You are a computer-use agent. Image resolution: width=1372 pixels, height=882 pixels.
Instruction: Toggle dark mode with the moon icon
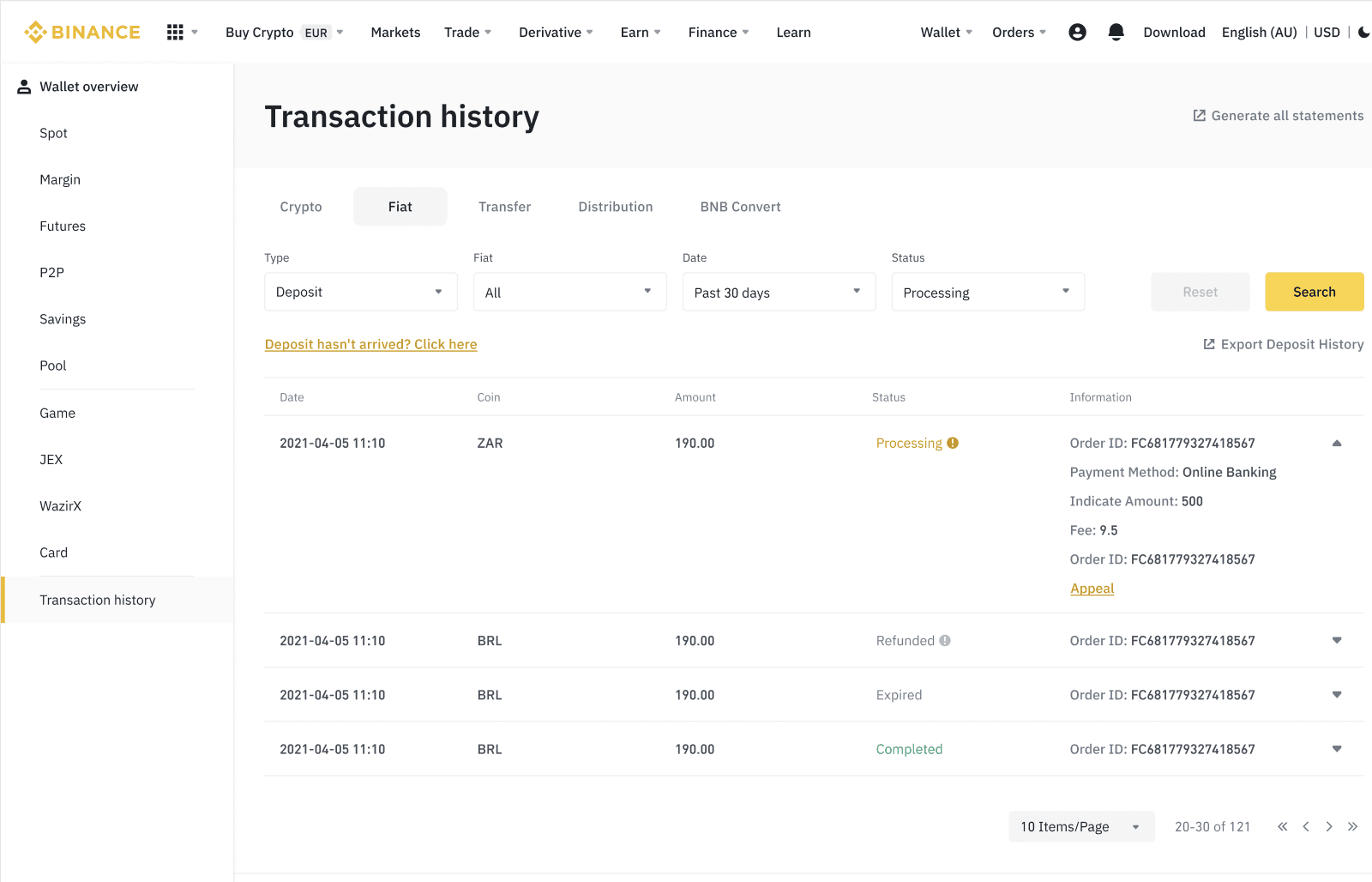point(1363,32)
